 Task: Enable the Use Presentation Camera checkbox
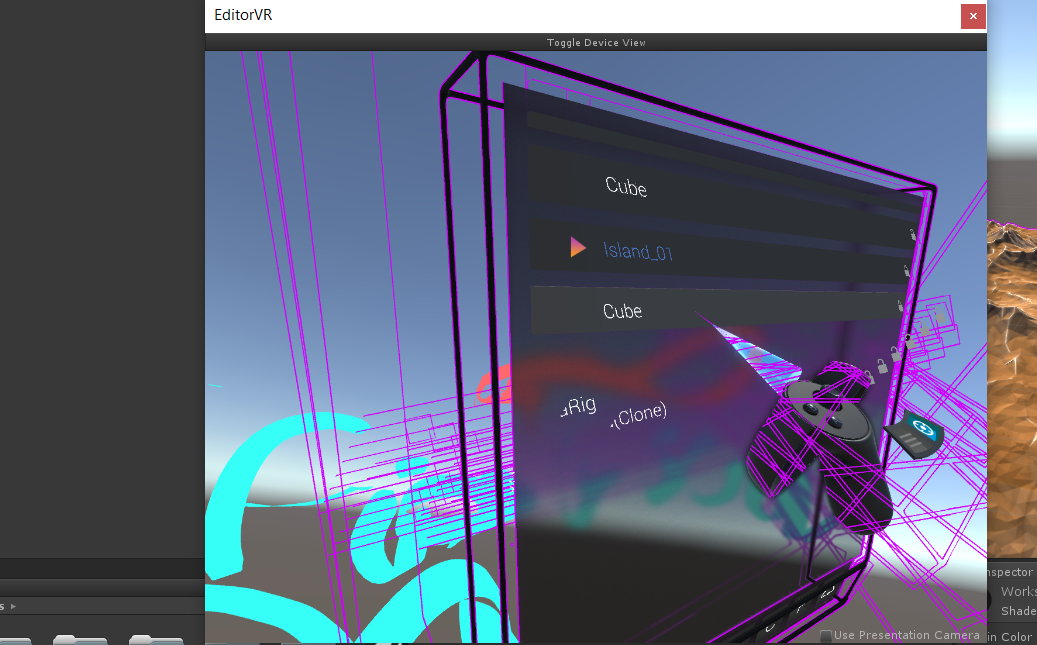click(825, 635)
